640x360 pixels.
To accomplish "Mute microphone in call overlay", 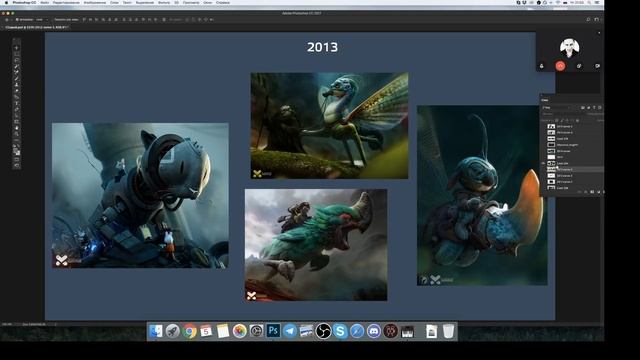I will (542, 66).
